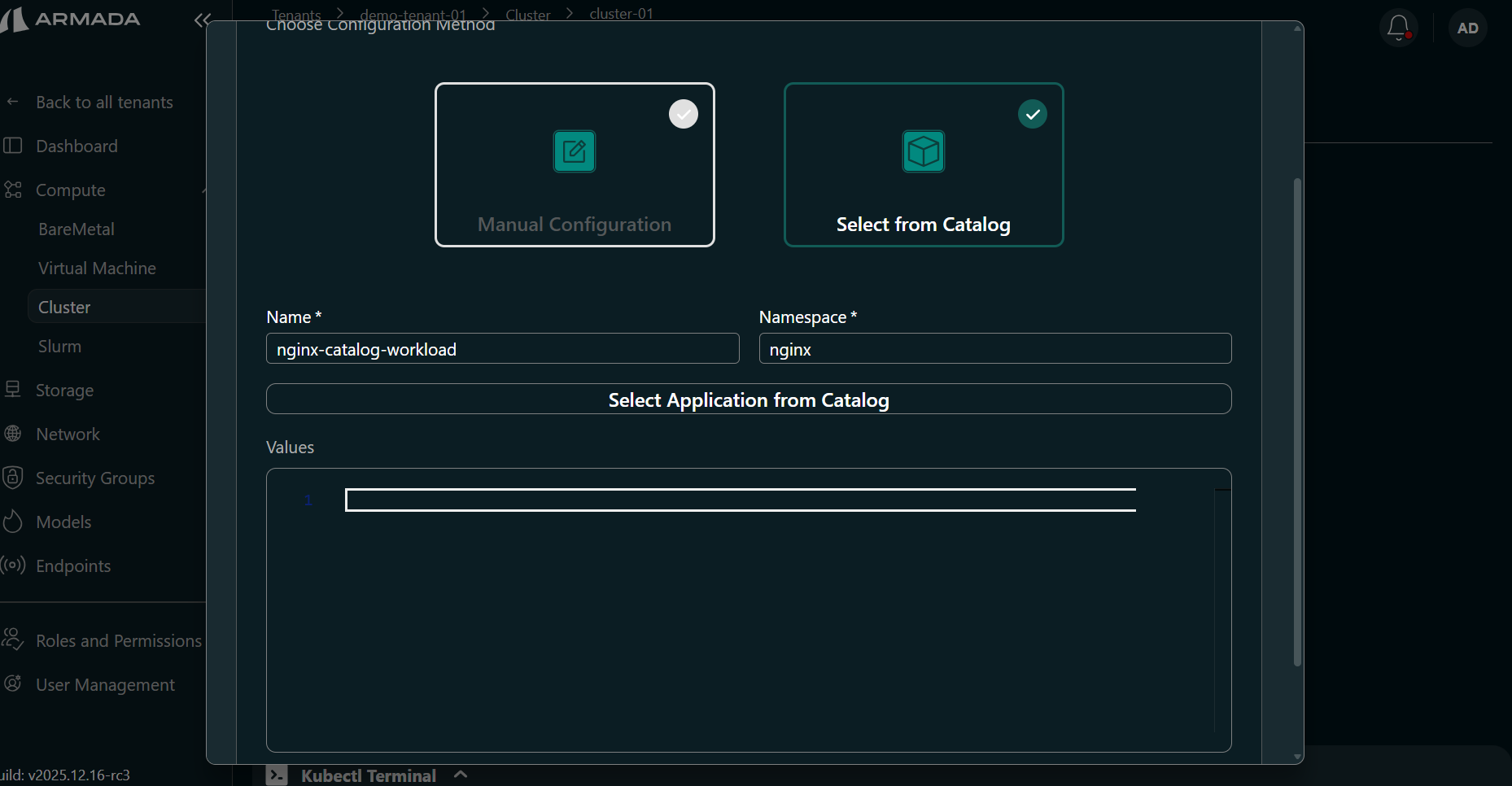Screen dimensions: 1512x786
Task: Click the Security Groups lock icon
Action: (13, 478)
